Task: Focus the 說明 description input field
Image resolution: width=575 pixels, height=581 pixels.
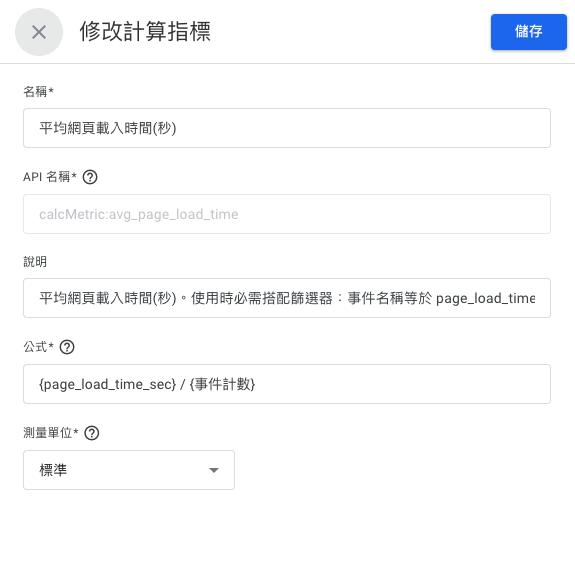Action: [287, 298]
